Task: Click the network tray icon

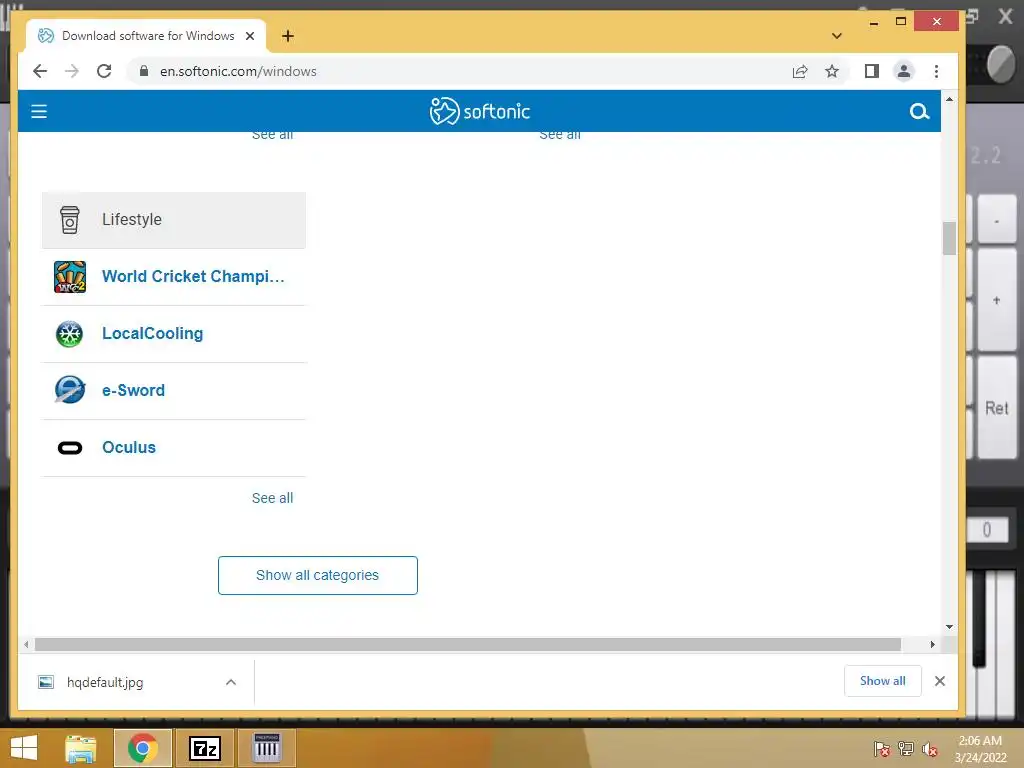Action: [906, 748]
